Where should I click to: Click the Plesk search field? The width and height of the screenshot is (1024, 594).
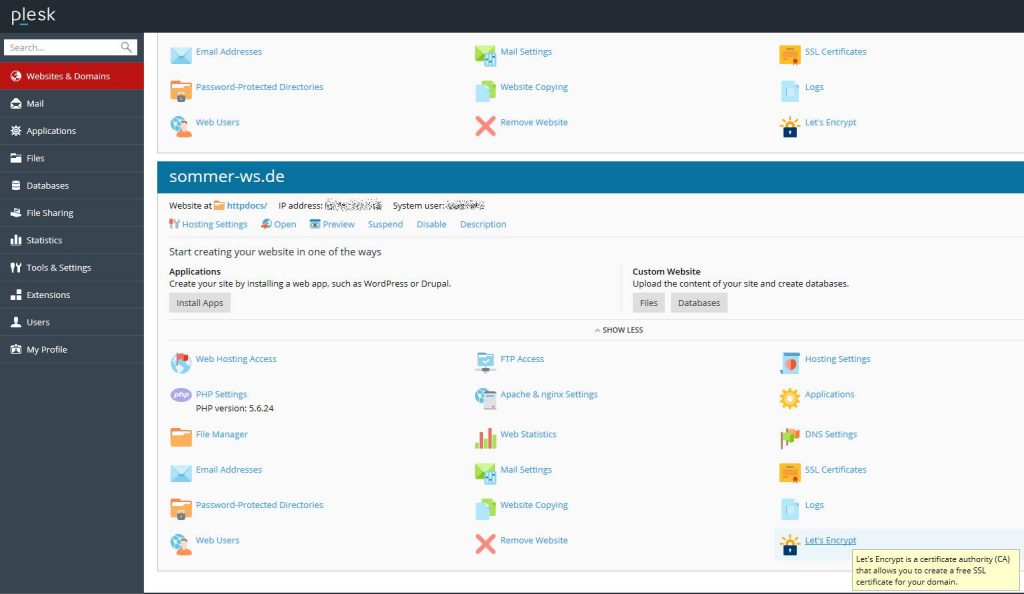coord(65,46)
